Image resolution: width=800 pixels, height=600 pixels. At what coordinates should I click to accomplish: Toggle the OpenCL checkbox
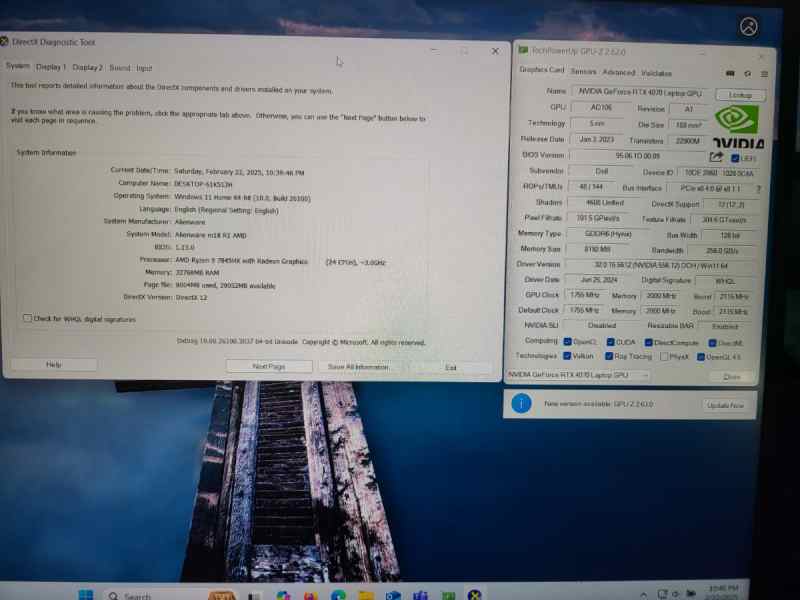pyautogui.click(x=567, y=341)
